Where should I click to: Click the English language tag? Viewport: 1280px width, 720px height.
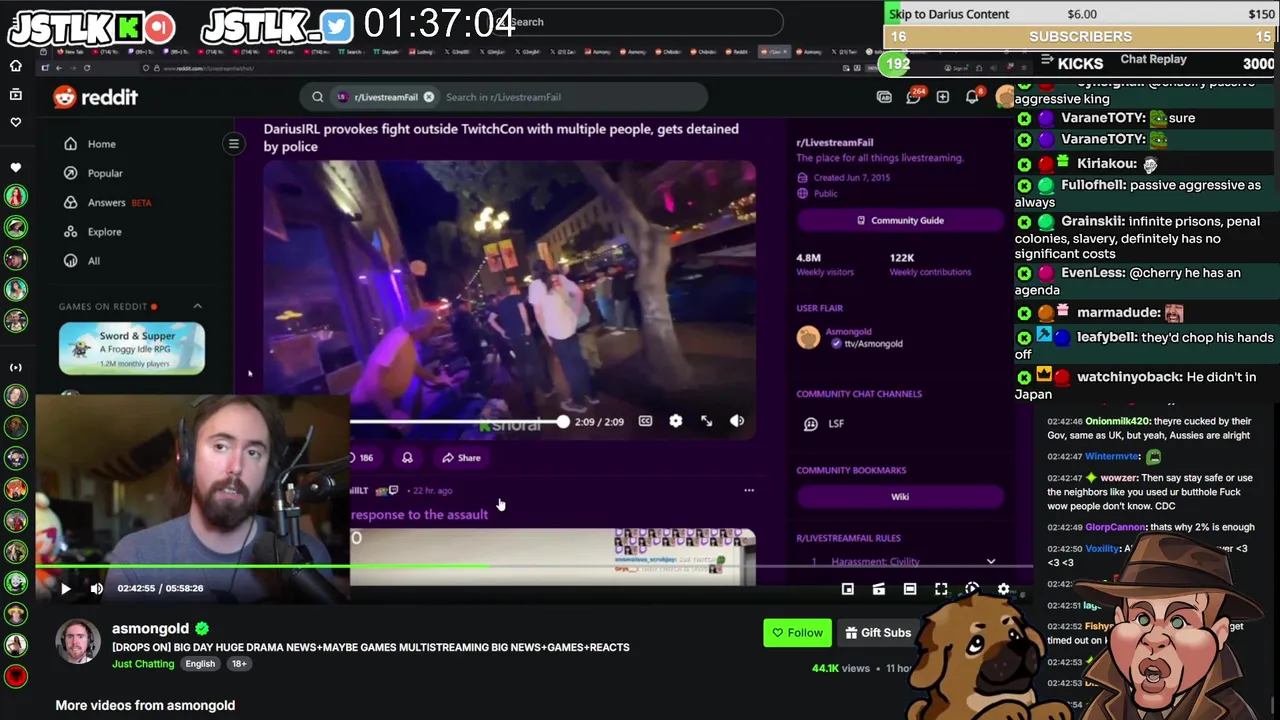pos(200,664)
